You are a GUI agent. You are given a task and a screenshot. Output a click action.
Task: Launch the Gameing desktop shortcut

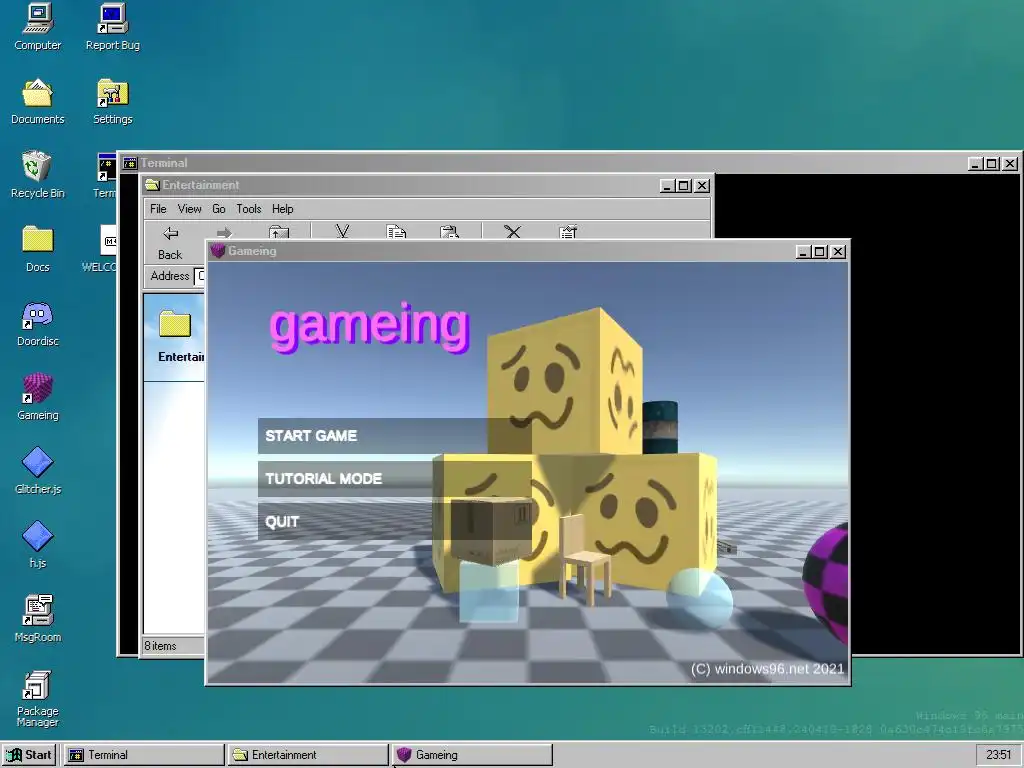click(37, 397)
